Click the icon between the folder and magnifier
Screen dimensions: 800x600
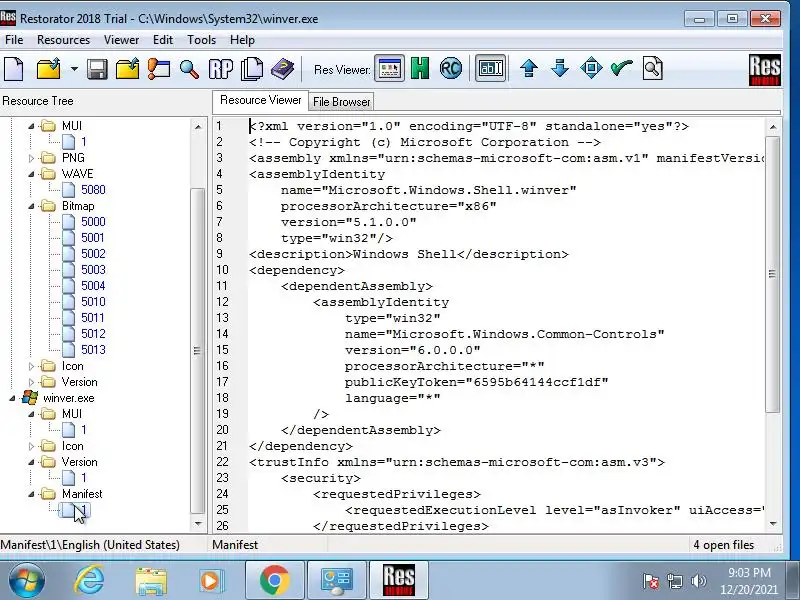pyautogui.click(x=159, y=68)
